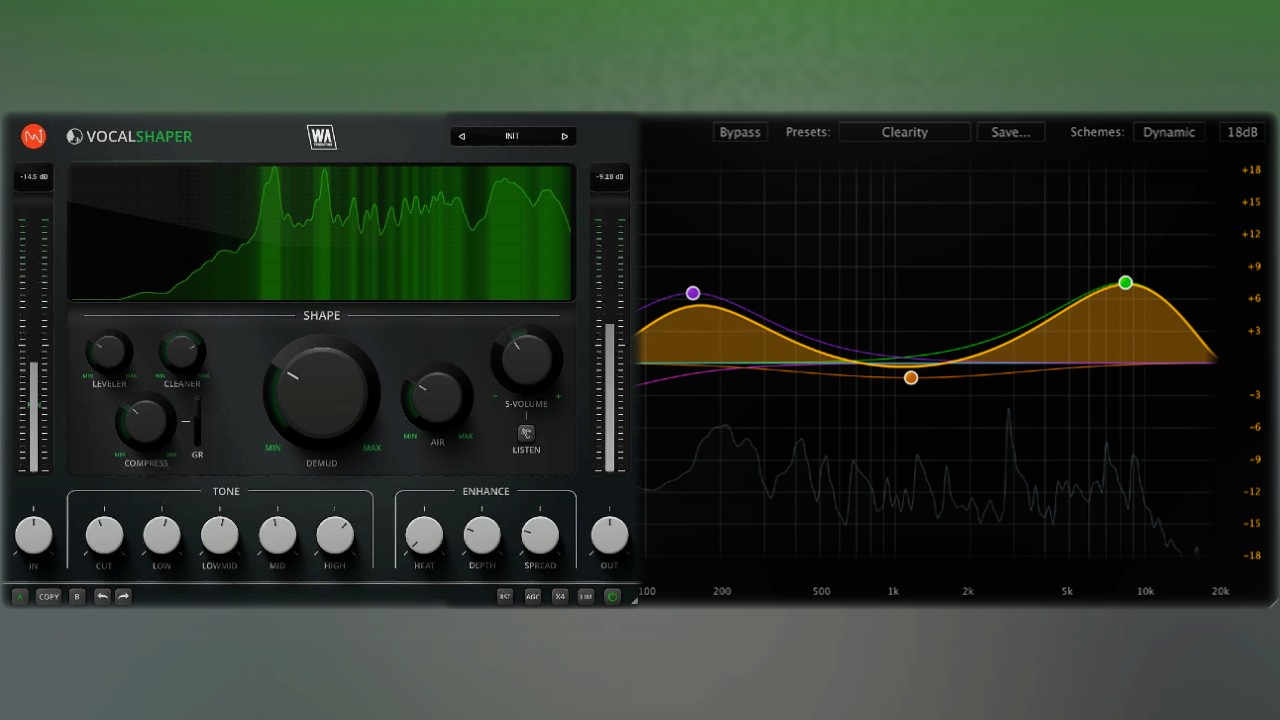Select previous preset with left arrow
Viewport: 1280px width, 720px height.
pos(462,136)
